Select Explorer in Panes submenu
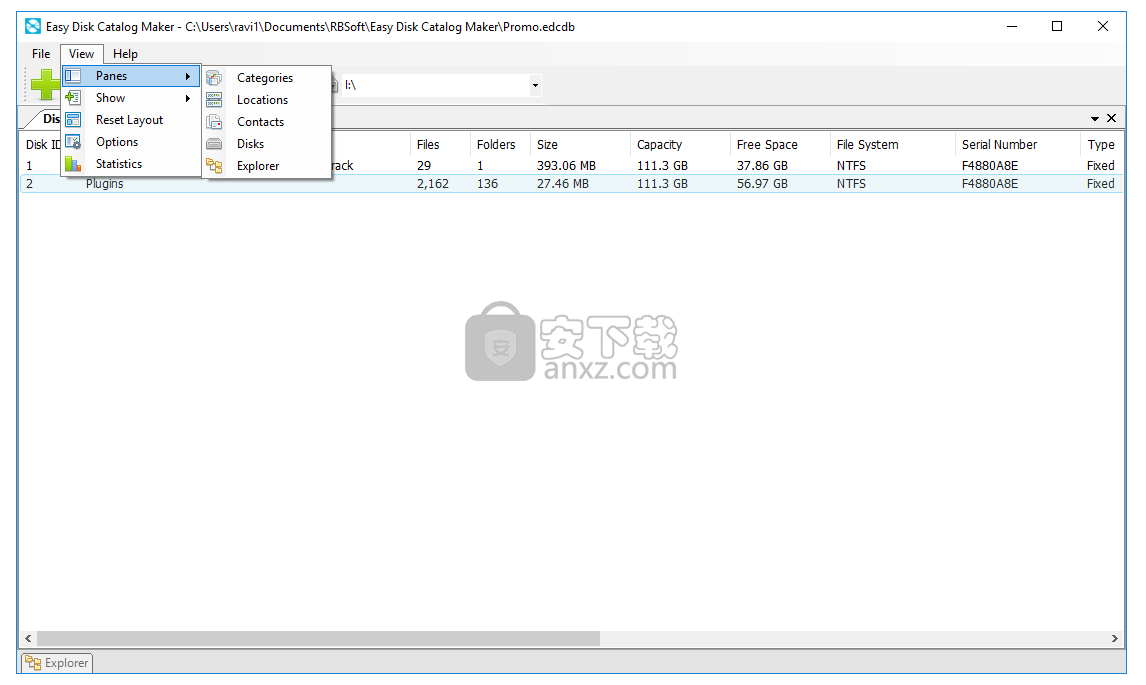The width and height of the screenshot is (1146, 685). click(x=267, y=166)
